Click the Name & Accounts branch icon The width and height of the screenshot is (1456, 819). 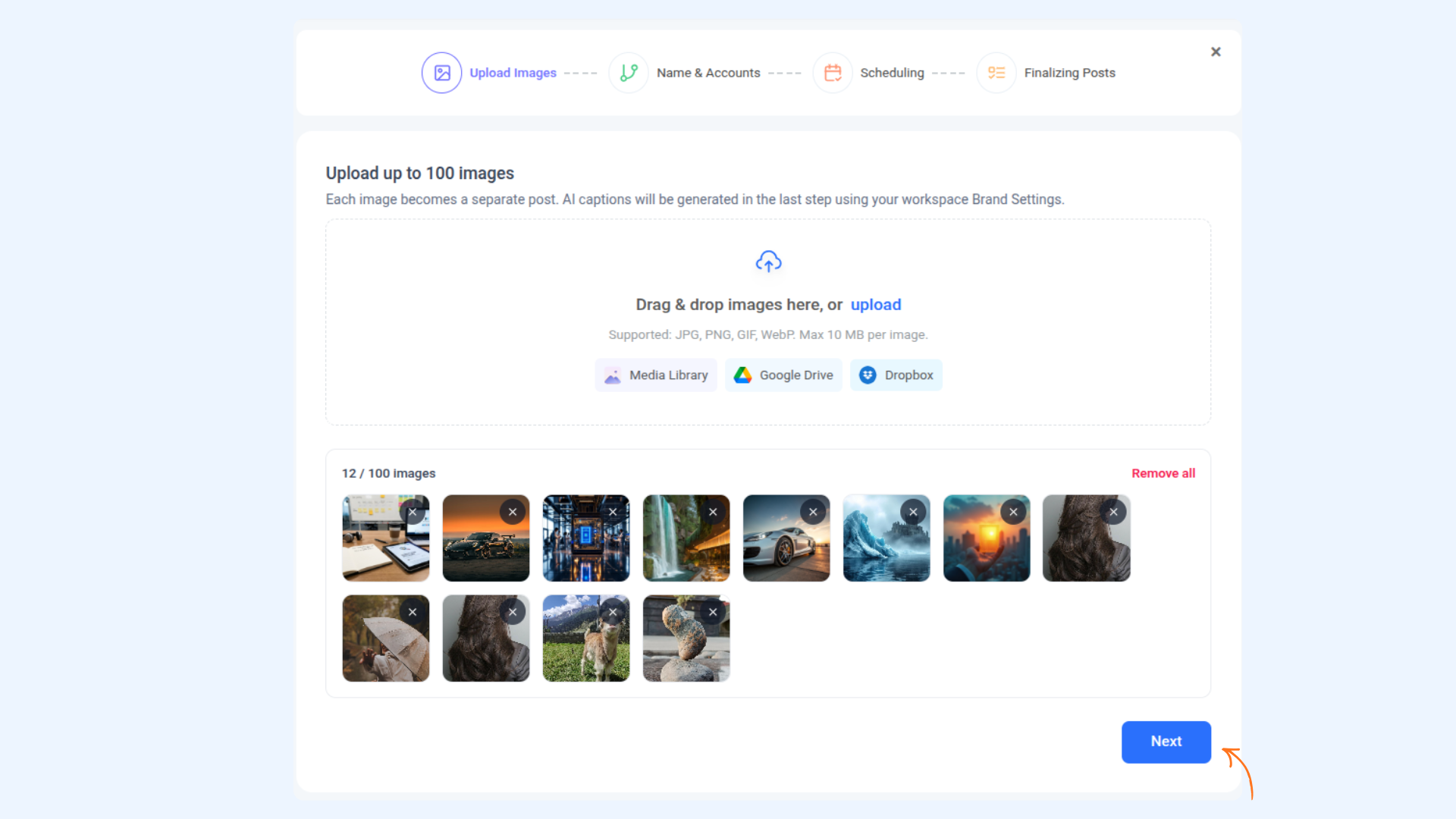point(629,73)
